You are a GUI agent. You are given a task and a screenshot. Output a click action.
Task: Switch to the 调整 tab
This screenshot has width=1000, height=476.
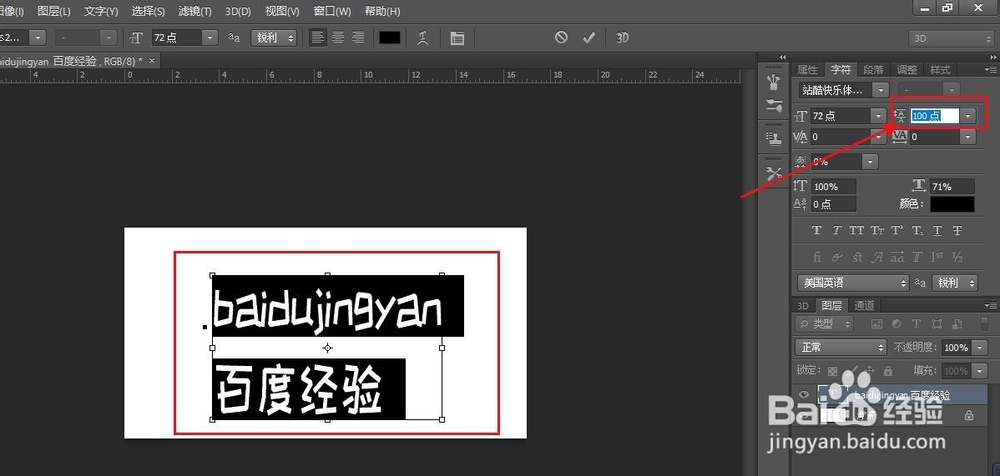click(907, 70)
